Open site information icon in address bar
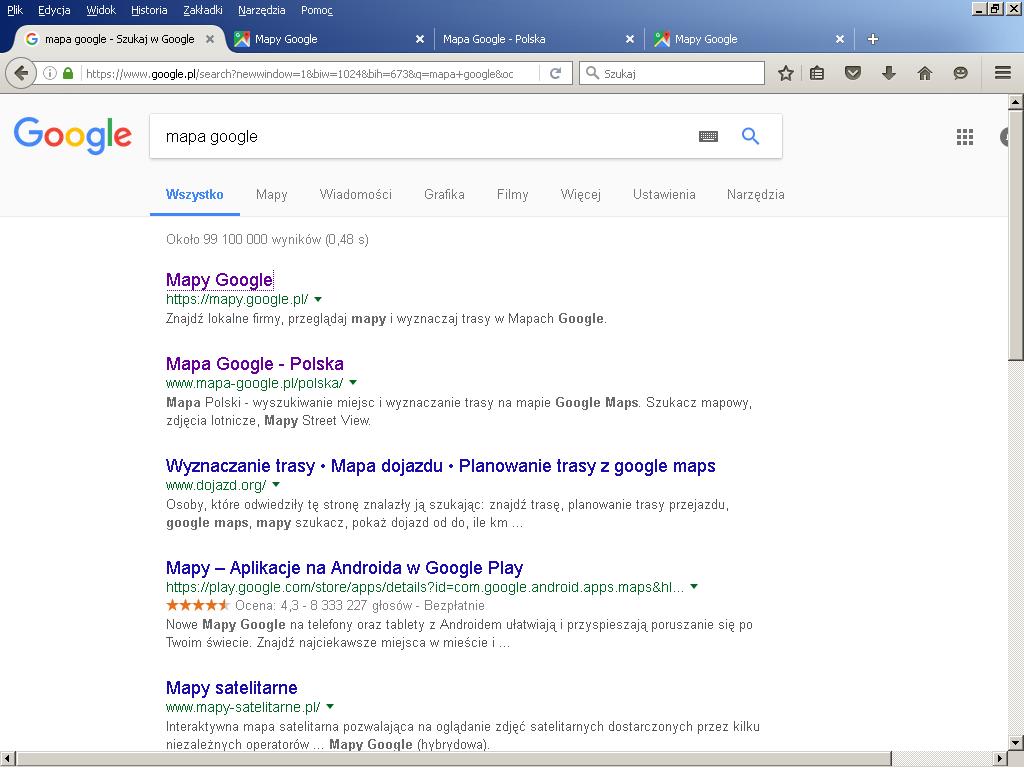The image size is (1024, 768). coord(50,73)
